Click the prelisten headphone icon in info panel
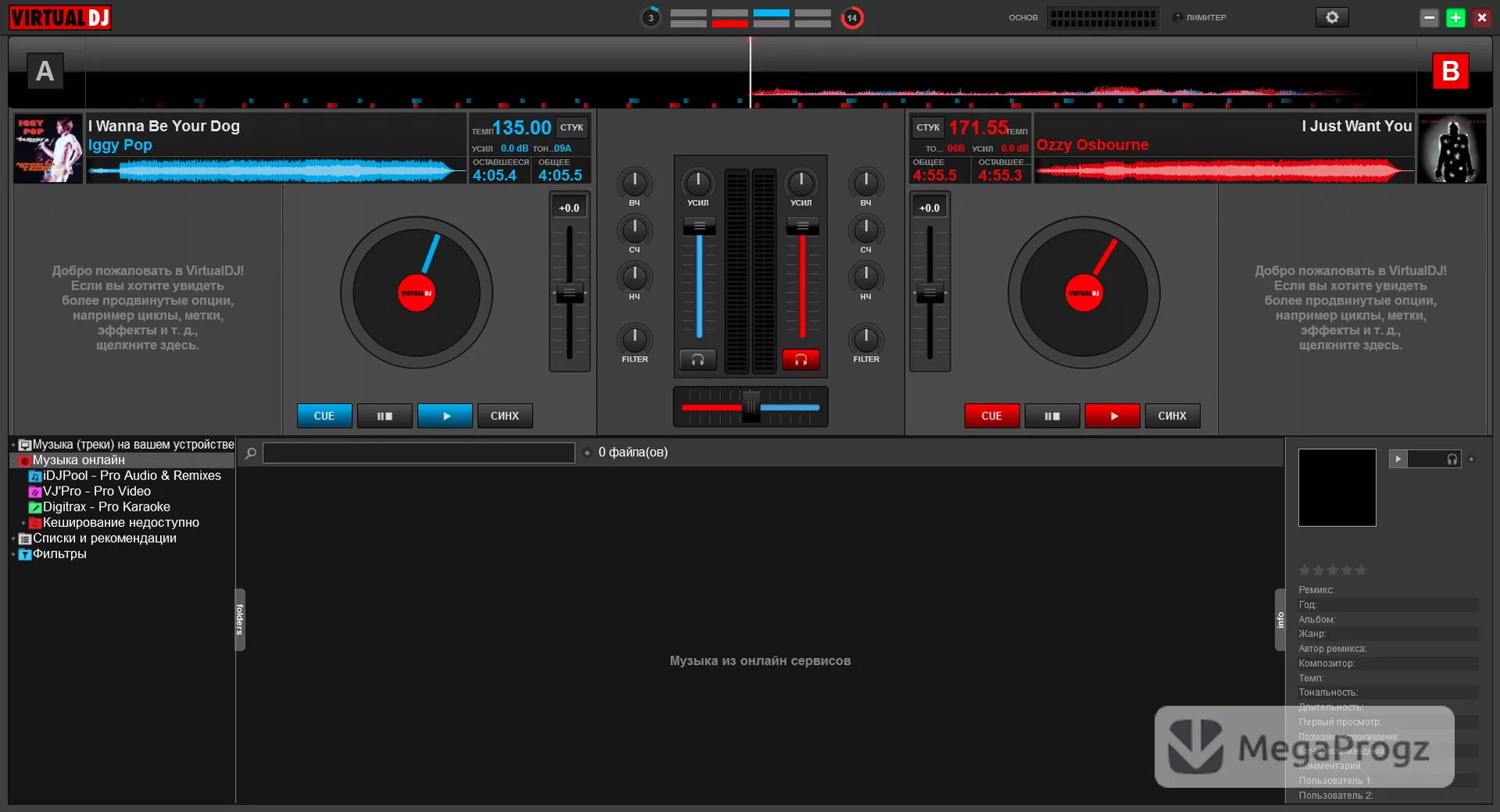The height and width of the screenshot is (812, 1500). point(1452,459)
